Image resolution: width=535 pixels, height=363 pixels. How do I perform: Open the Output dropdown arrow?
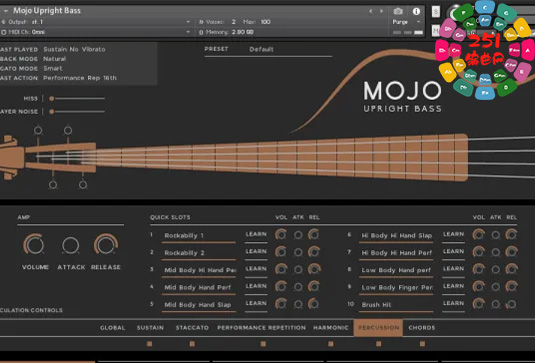[188, 22]
